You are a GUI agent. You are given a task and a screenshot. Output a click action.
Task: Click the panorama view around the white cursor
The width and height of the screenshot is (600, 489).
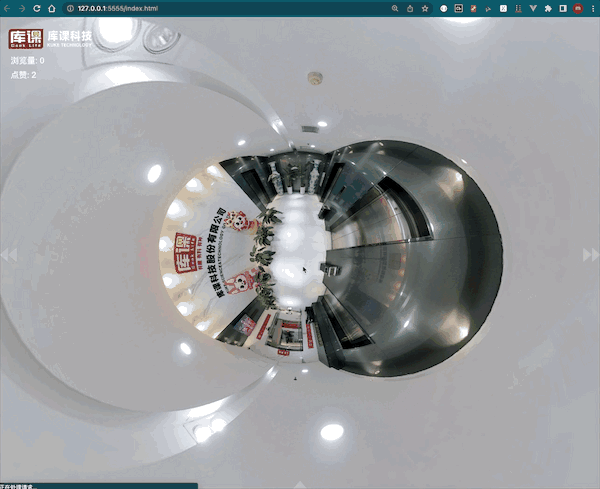(305, 270)
